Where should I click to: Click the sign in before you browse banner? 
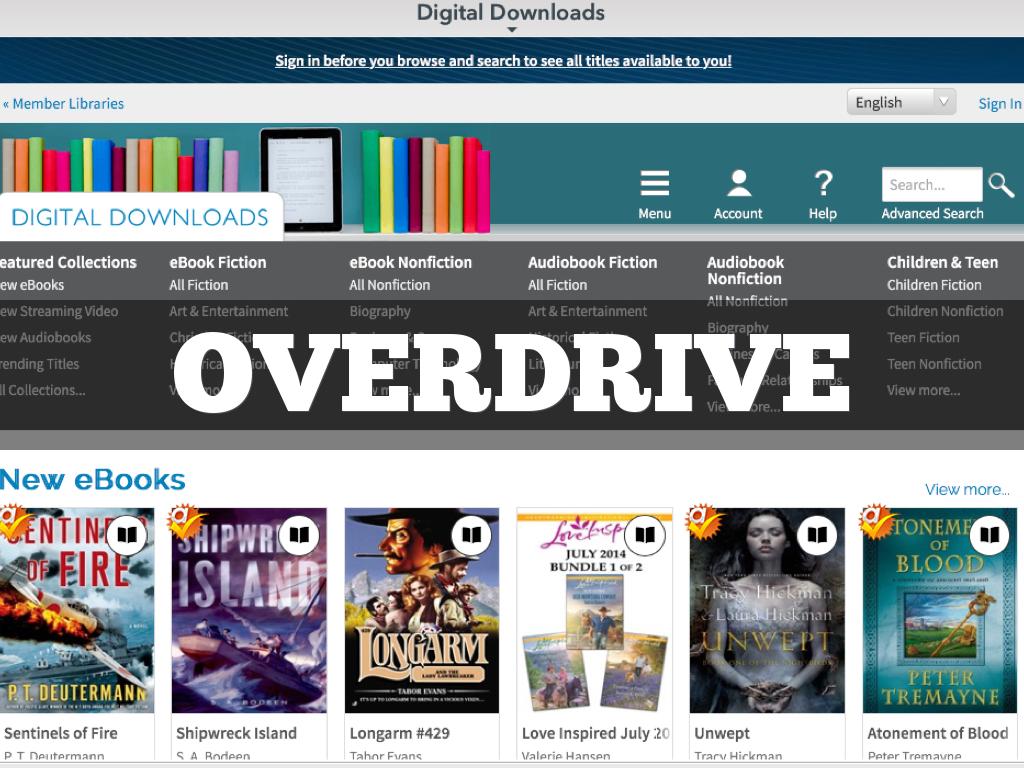coord(503,61)
